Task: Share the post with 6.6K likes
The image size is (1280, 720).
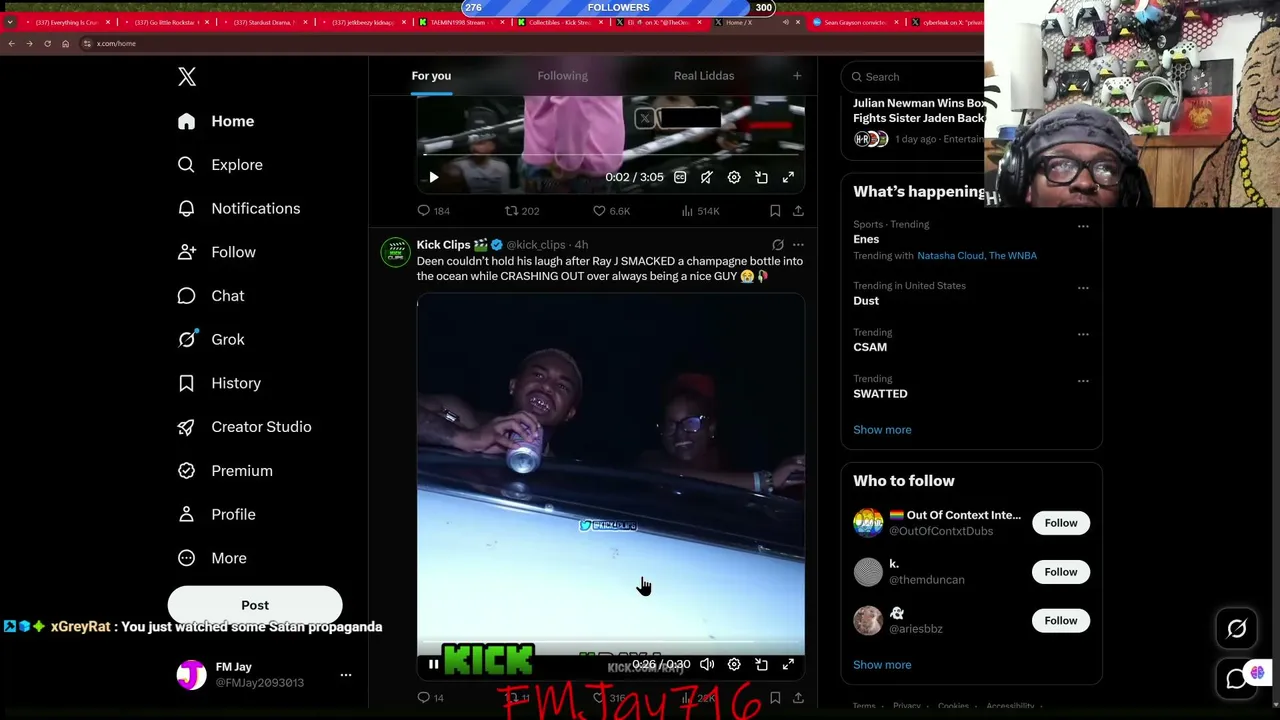Action: [x=798, y=211]
